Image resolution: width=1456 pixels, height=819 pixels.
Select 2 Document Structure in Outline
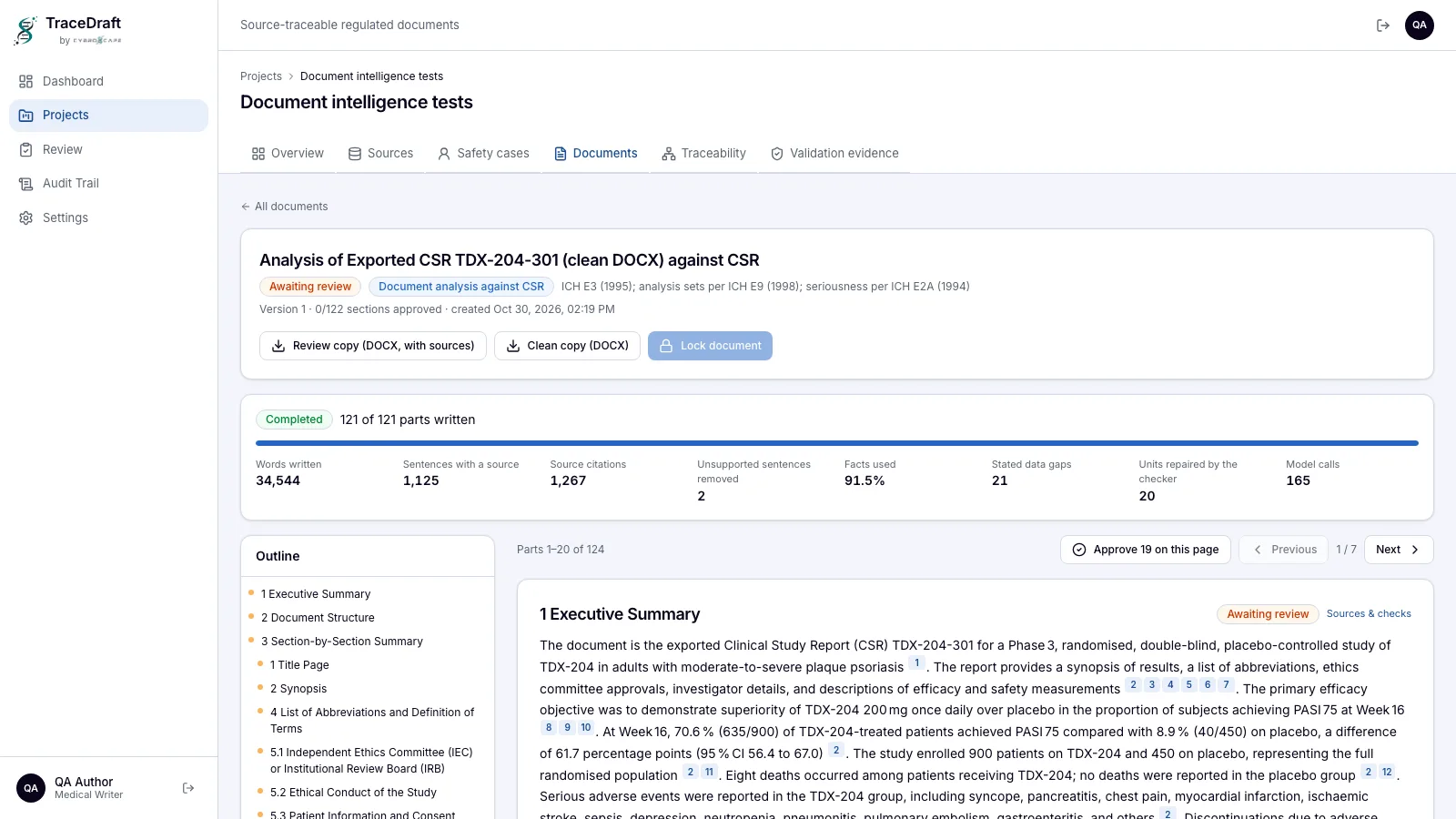[x=318, y=618]
